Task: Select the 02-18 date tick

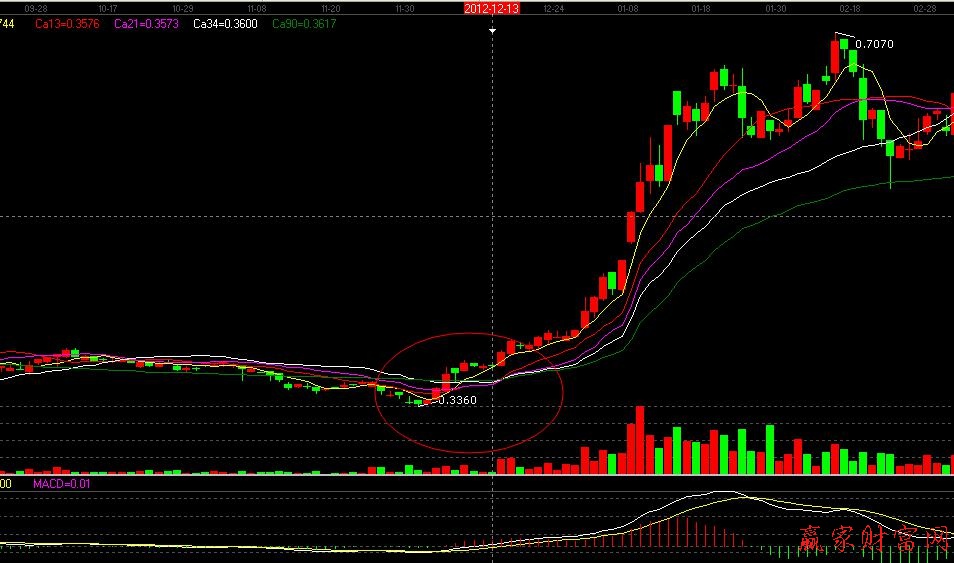Action: pos(851,8)
